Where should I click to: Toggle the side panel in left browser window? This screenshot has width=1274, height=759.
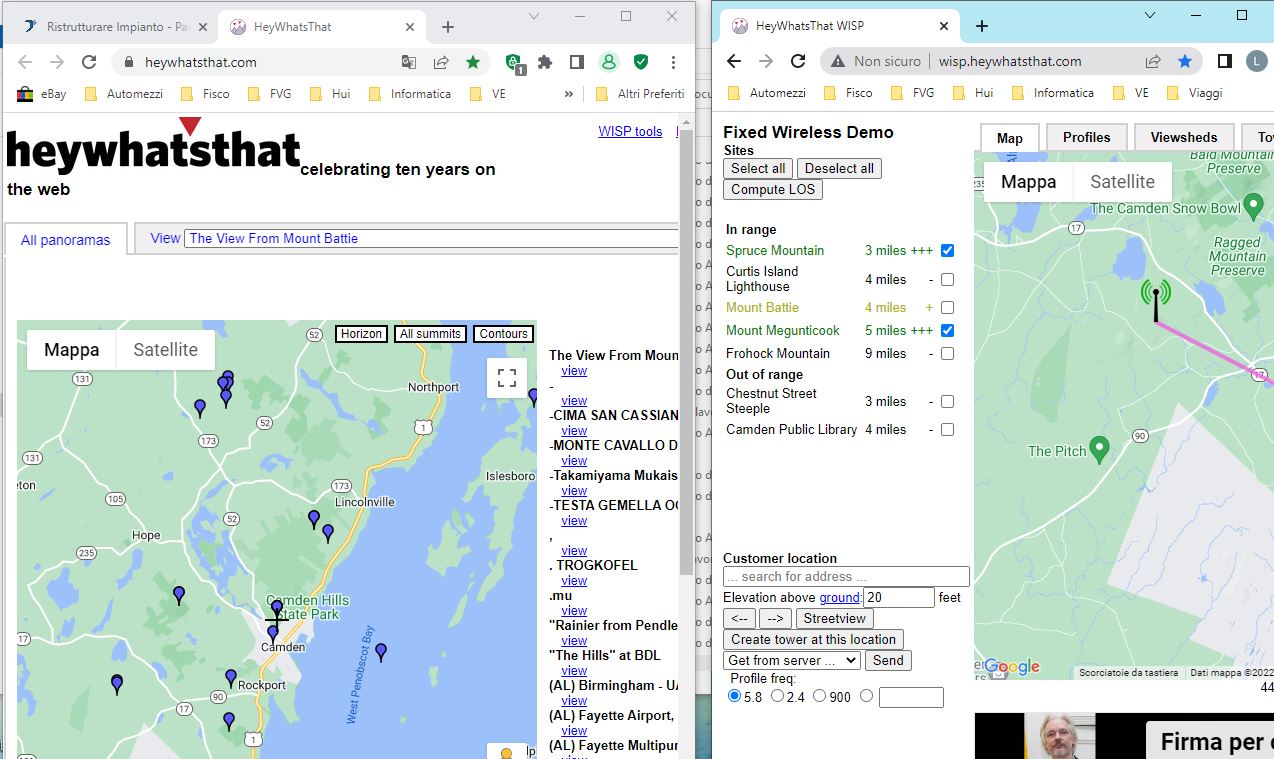(x=577, y=62)
